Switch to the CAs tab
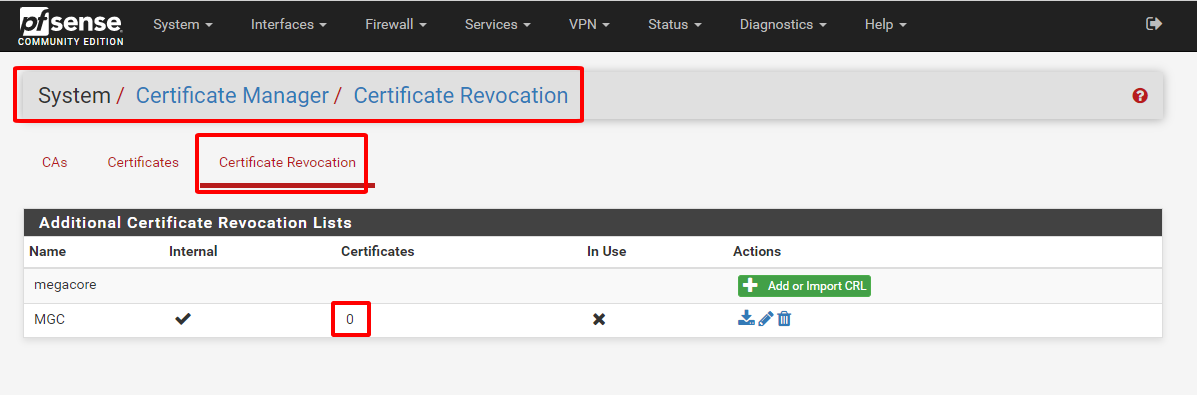The height and width of the screenshot is (395, 1197). point(55,163)
